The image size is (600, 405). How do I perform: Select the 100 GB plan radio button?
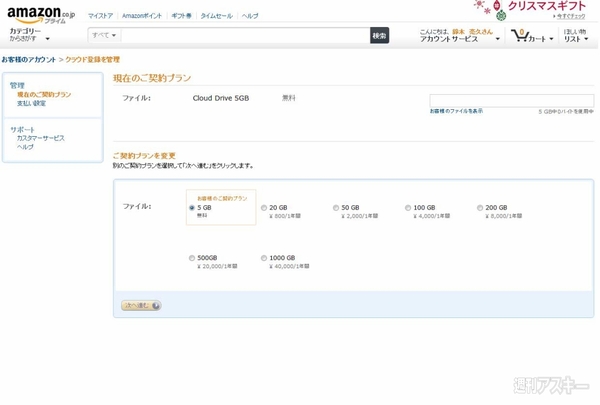coord(408,208)
